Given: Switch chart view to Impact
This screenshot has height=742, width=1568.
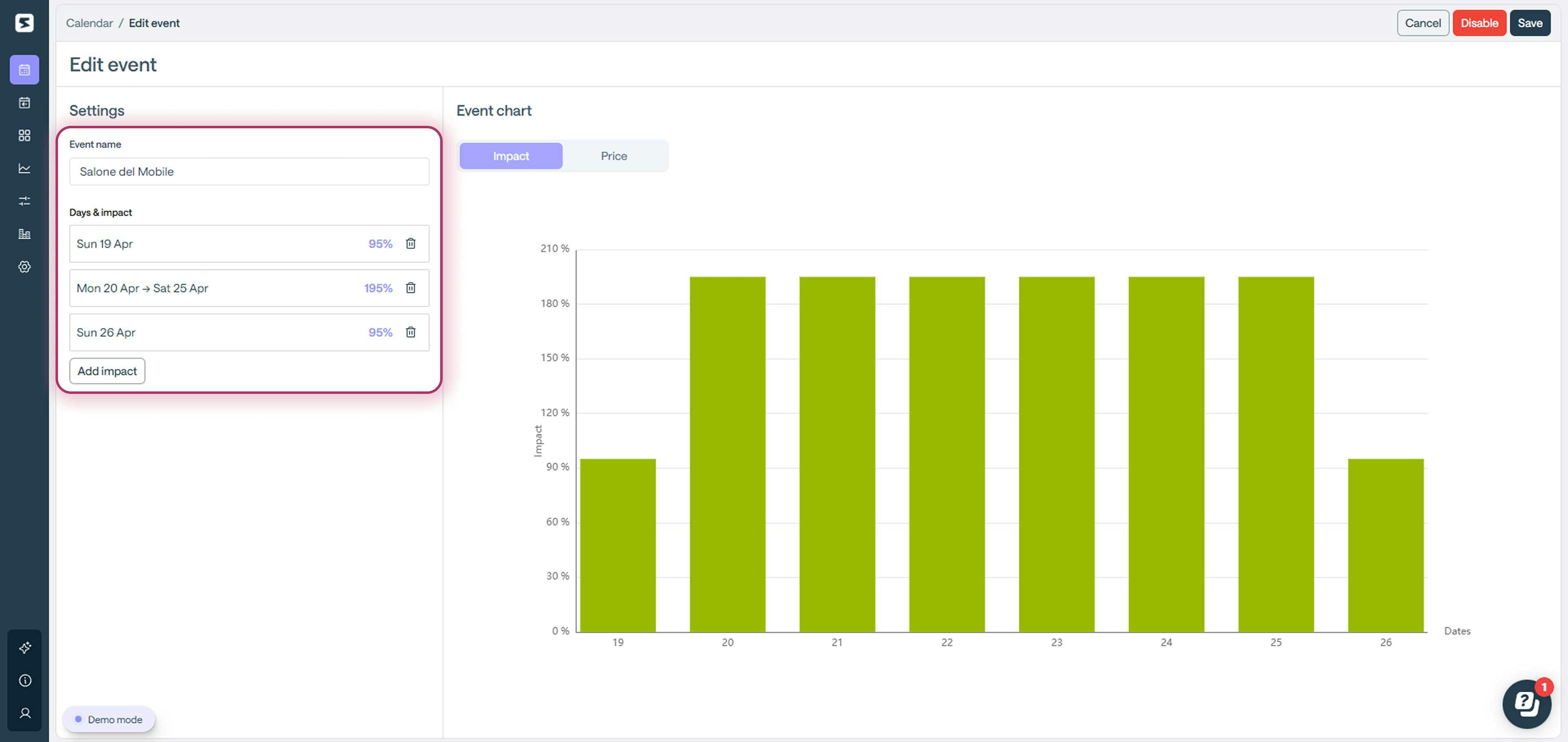Looking at the screenshot, I should (x=511, y=155).
